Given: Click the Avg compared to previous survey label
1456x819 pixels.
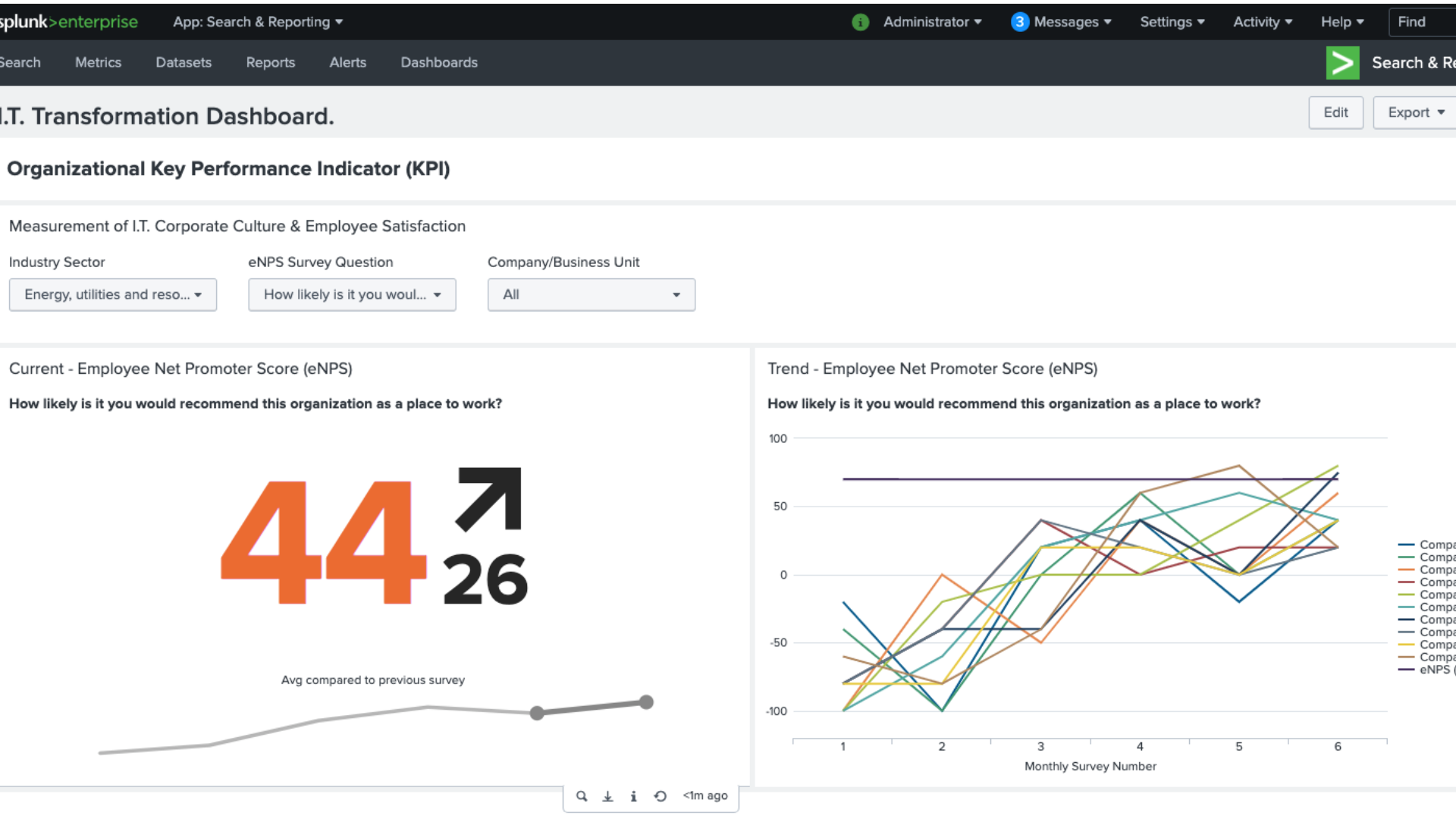Looking at the screenshot, I should (x=373, y=680).
